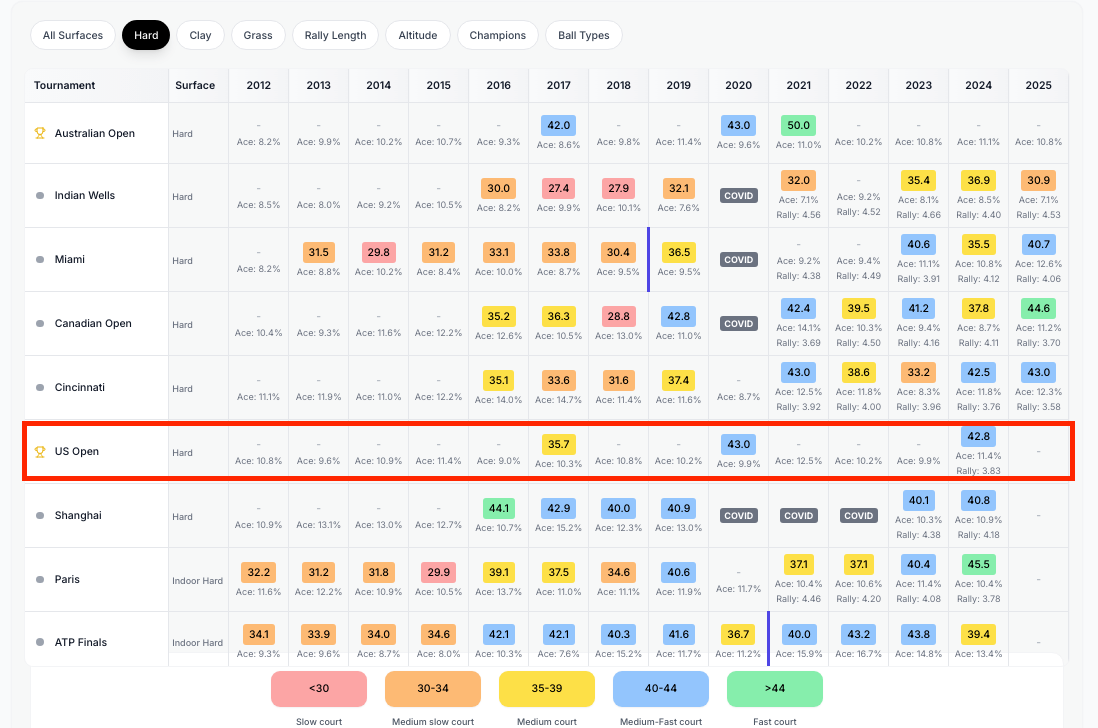
Task: Click Indian Wells 2020 COVID badge
Action: coord(738,196)
